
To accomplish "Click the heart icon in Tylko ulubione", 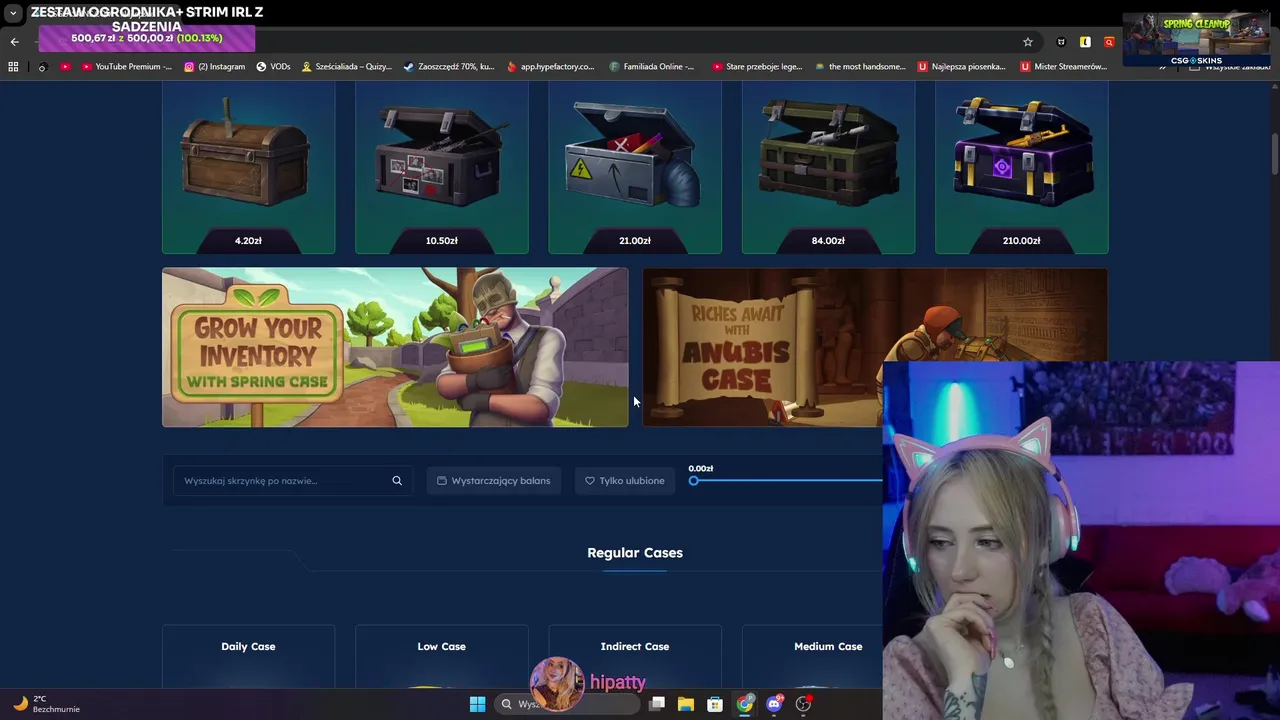I will pyautogui.click(x=590, y=481).
